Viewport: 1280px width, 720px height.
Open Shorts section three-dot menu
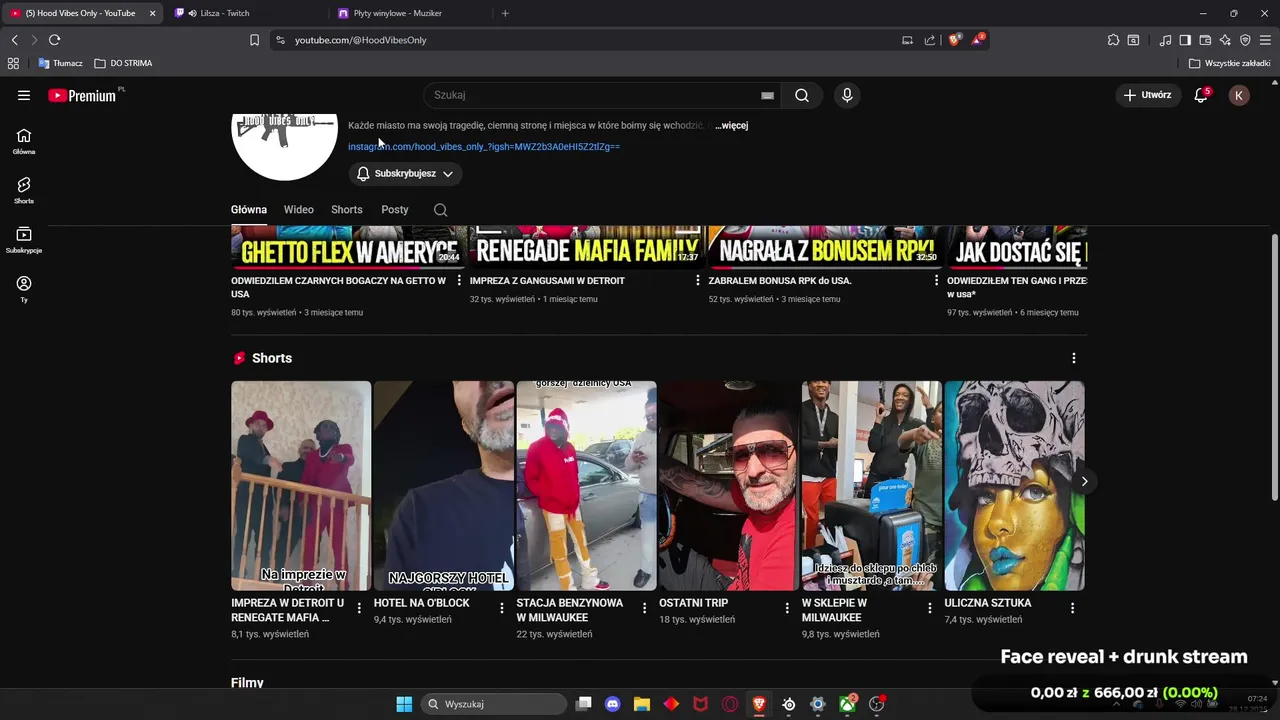pos(1074,358)
